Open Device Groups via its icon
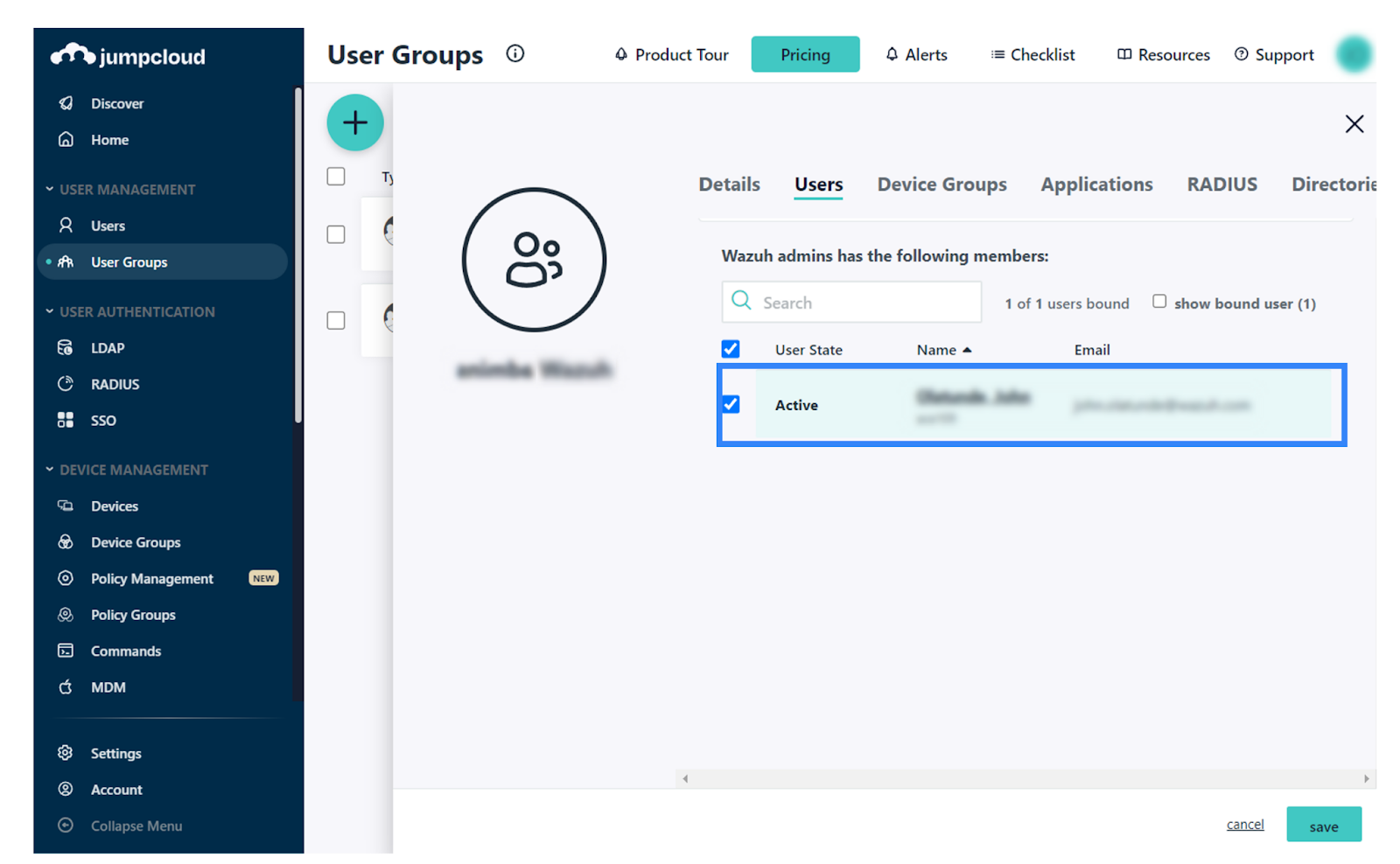1400x864 pixels. point(66,542)
